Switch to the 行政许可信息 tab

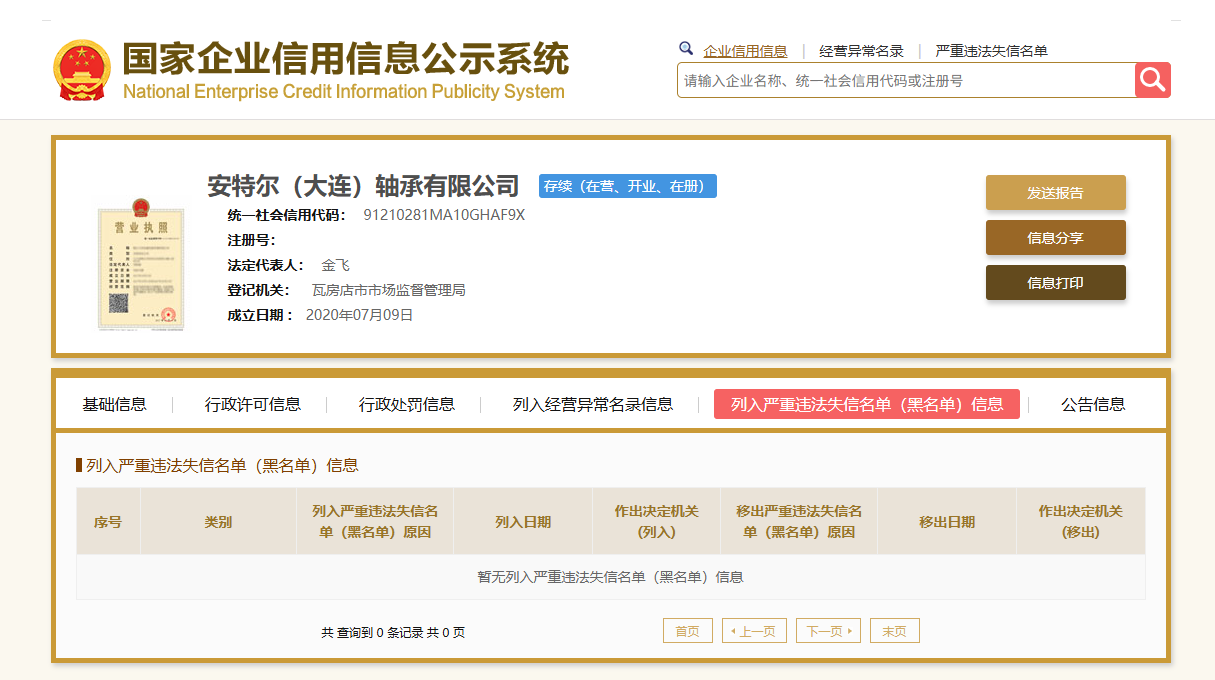[x=253, y=404]
